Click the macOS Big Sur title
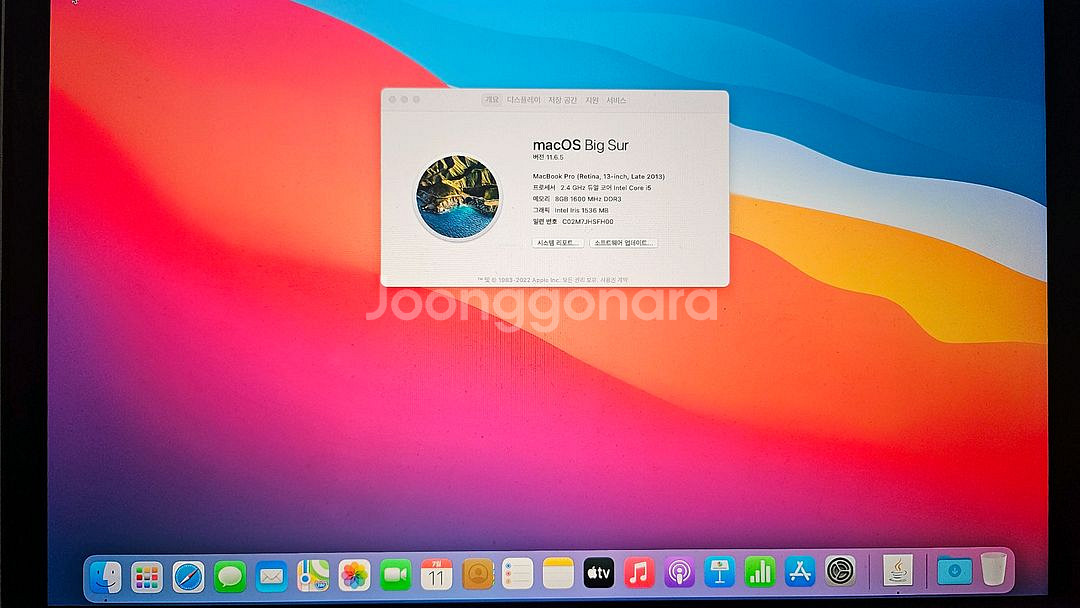Screen dimensions: 1080x608 tap(581, 145)
